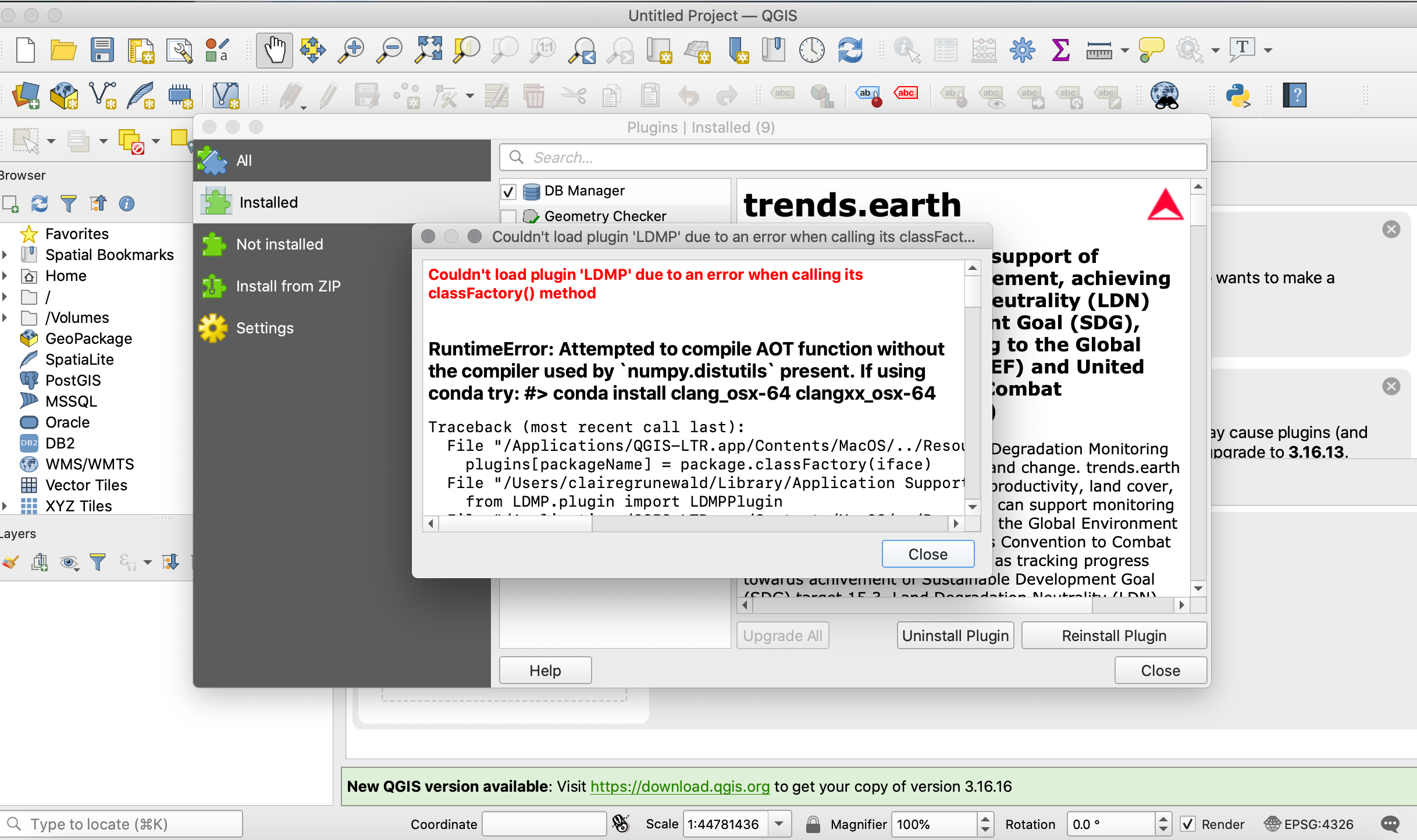The height and width of the screenshot is (840, 1417).
Task: Toggle the Render checkbox in status bar
Action: point(1189,824)
